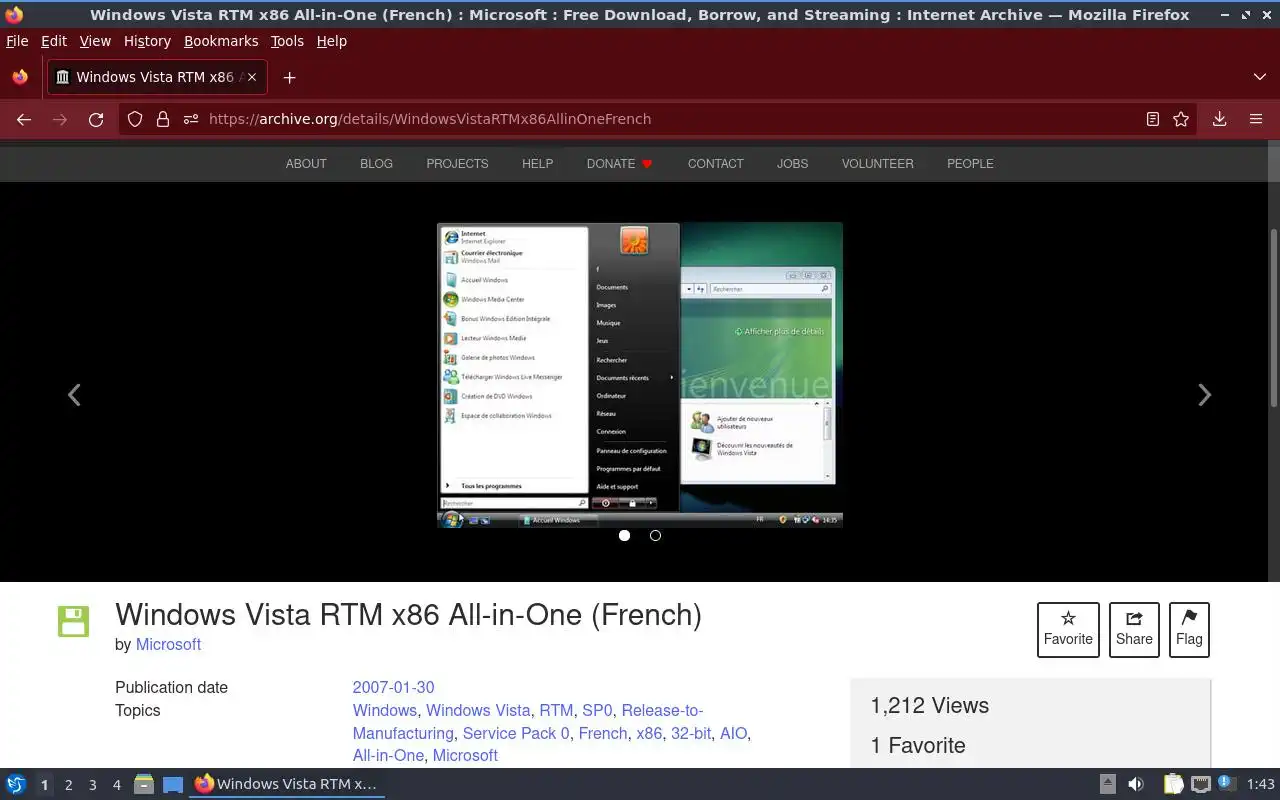The image size is (1280, 800).
Task: Open the Firefox hamburger application menu
Action: (x=1256, y=119)
